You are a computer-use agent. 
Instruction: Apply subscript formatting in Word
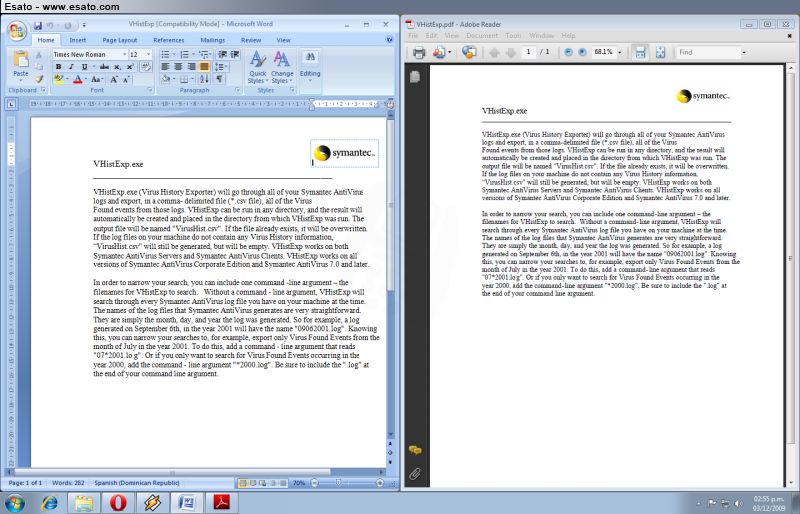(x=117, y=67)
